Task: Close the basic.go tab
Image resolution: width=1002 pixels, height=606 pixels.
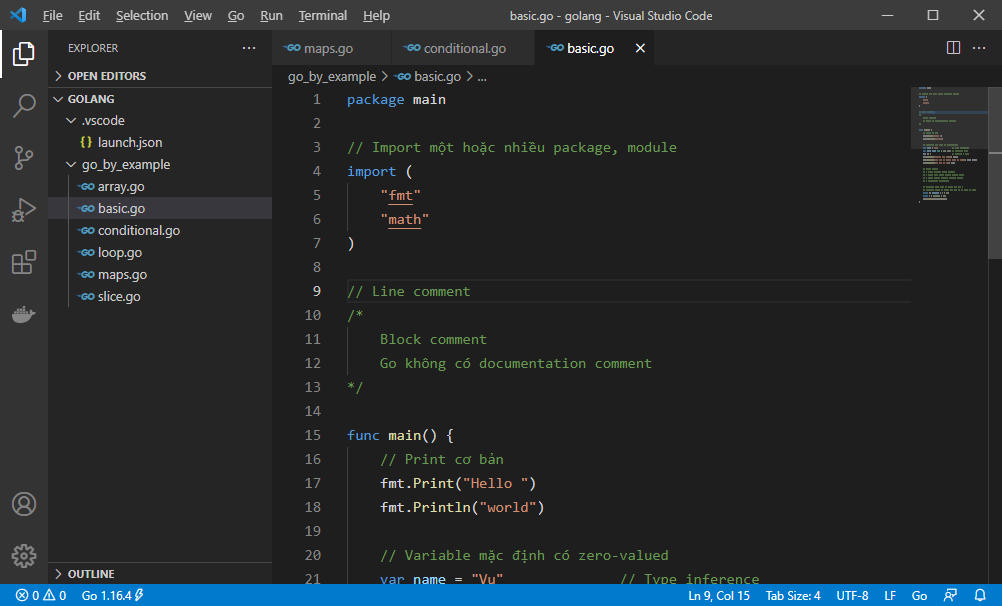Action: click(x=640, y=48)
